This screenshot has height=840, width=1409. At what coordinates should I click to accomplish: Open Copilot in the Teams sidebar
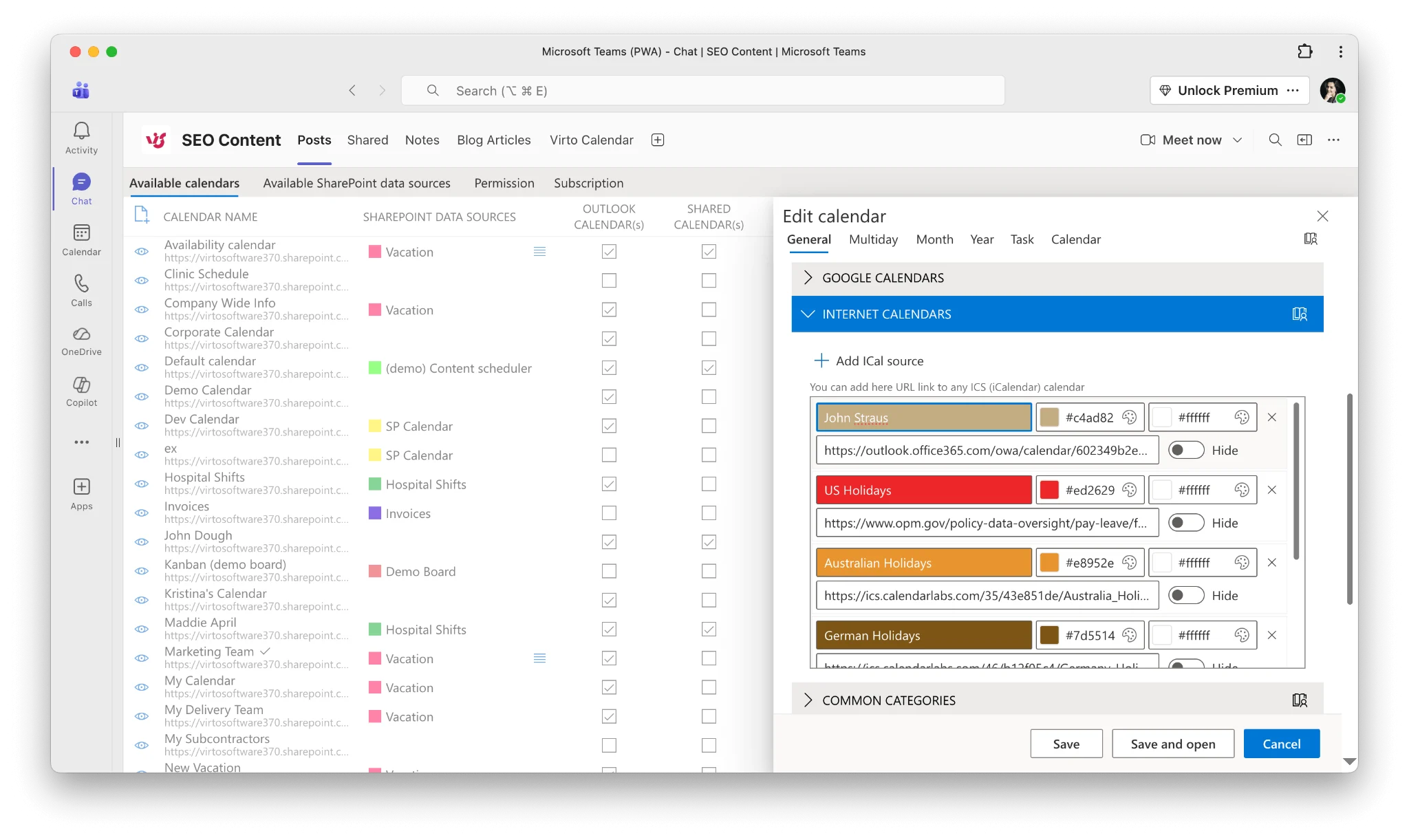pyautogui.click(x=81, y=392)
